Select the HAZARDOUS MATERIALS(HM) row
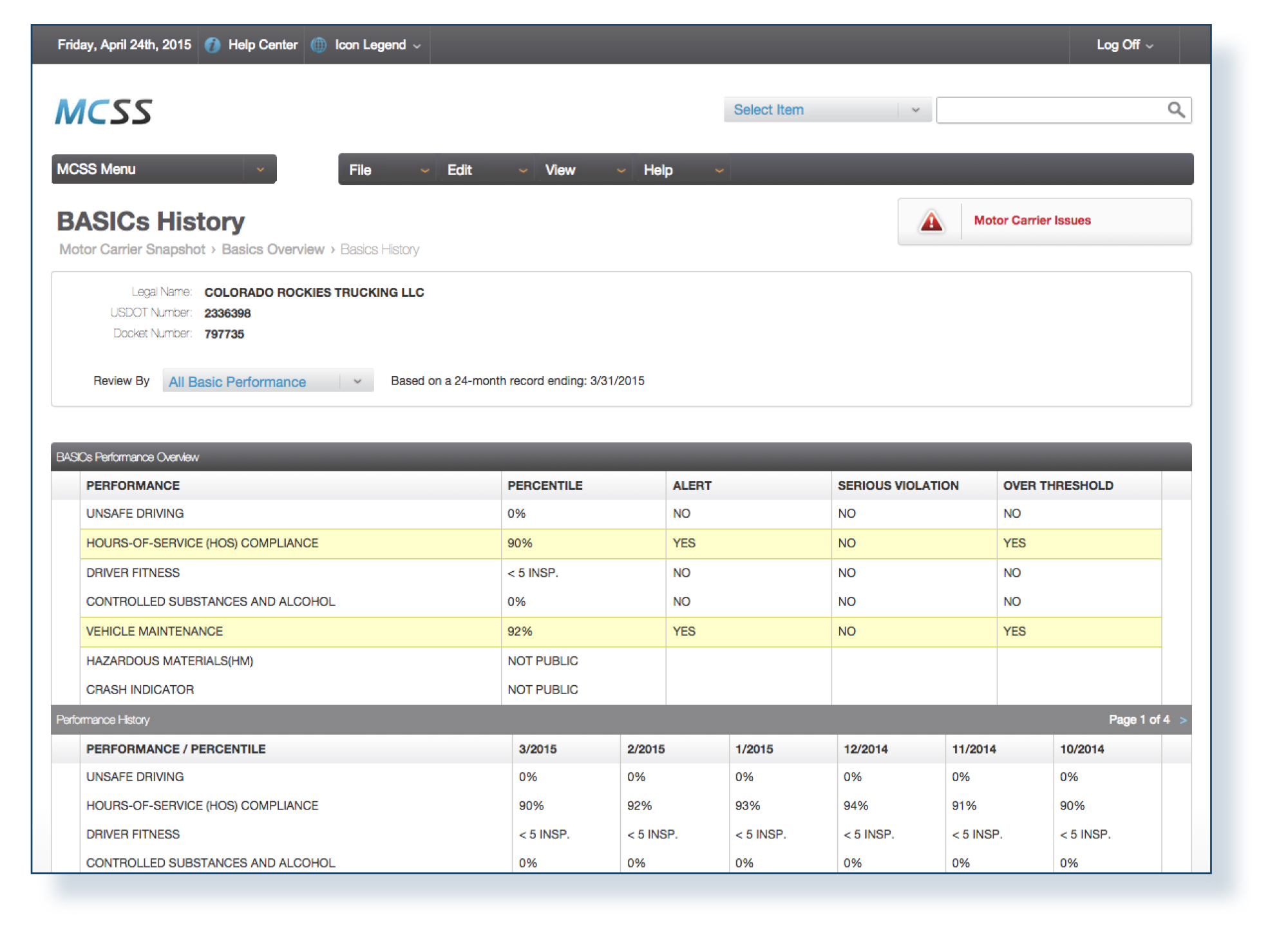The image size is (1288, 926). click(621, 661)
